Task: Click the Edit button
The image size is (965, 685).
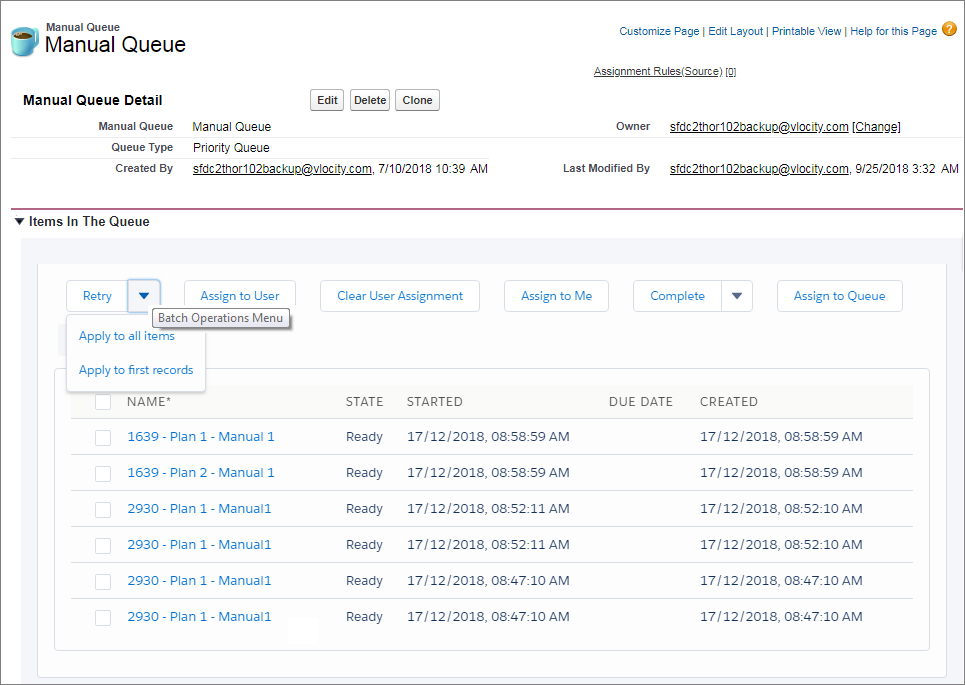Action: (x=327, y=100)
